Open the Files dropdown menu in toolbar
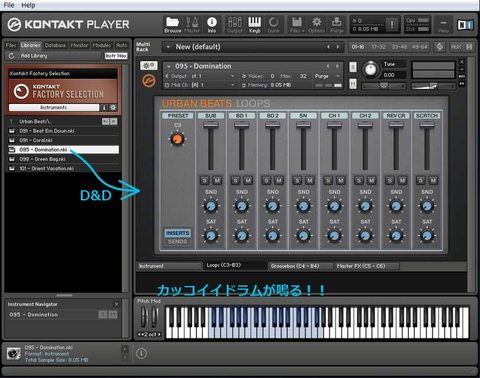Viewport: 480px width, 378px height. tap(297, 25)
